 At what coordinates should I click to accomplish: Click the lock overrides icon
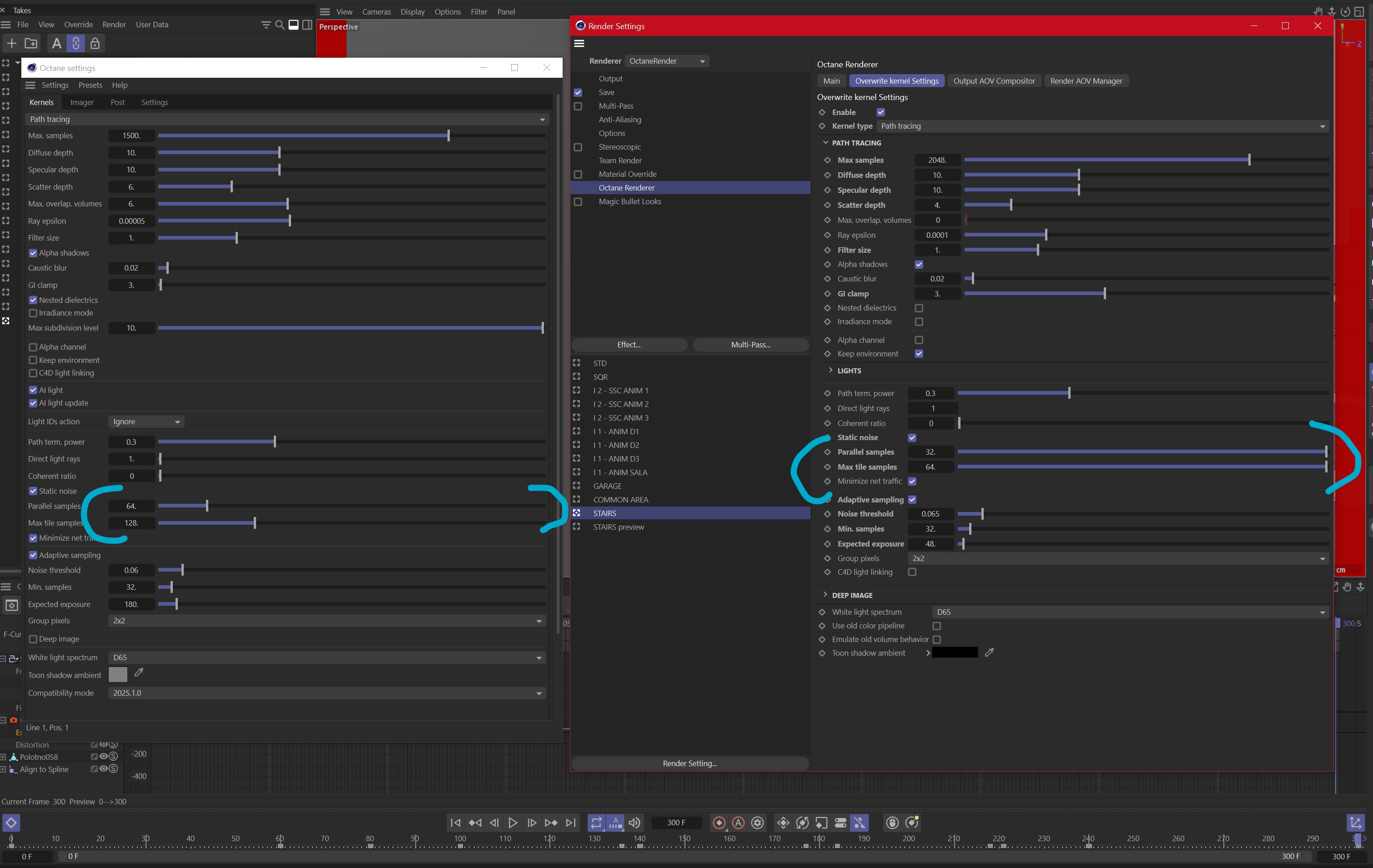point(95,43)
